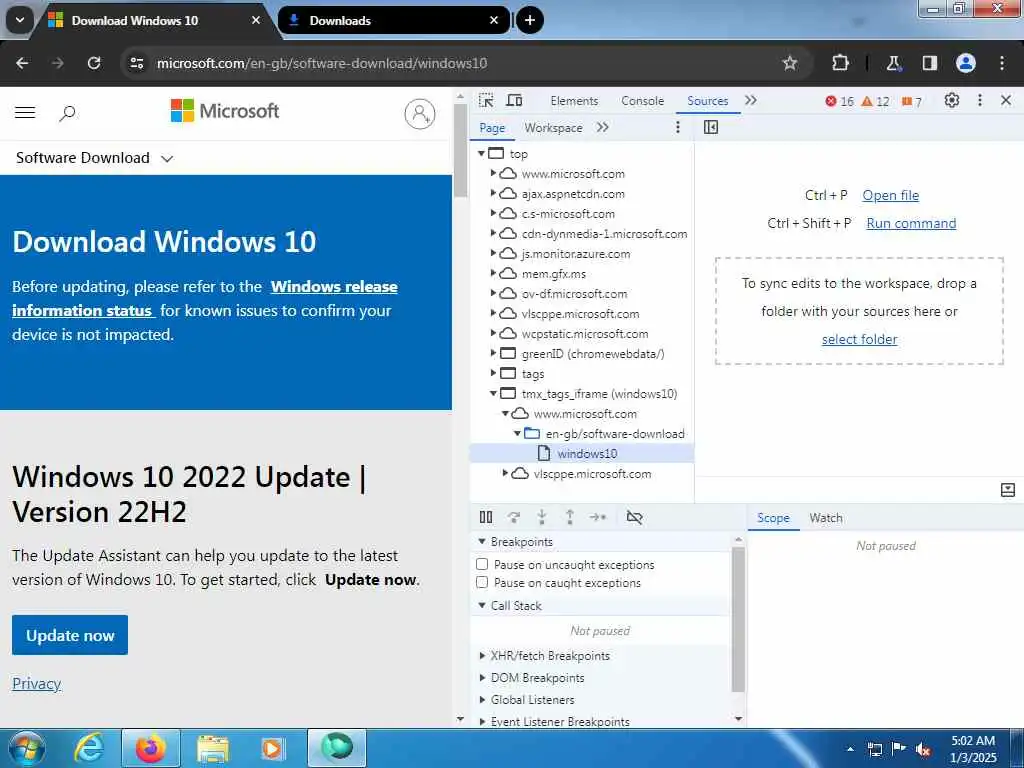Click the warnings count triangle badge

(875, 101)
